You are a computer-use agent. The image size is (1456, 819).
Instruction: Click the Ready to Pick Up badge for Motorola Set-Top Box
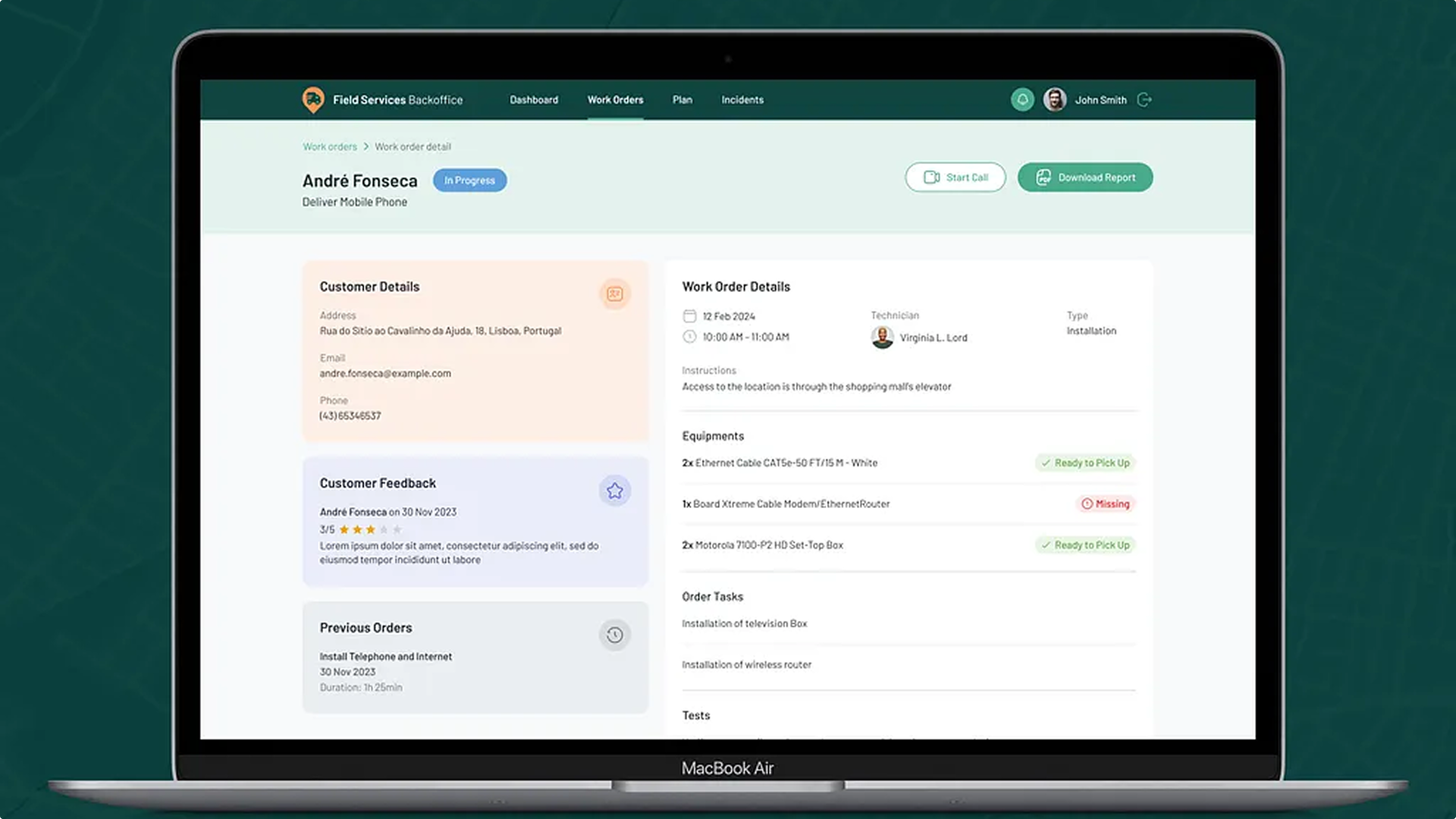[1085, 544]
